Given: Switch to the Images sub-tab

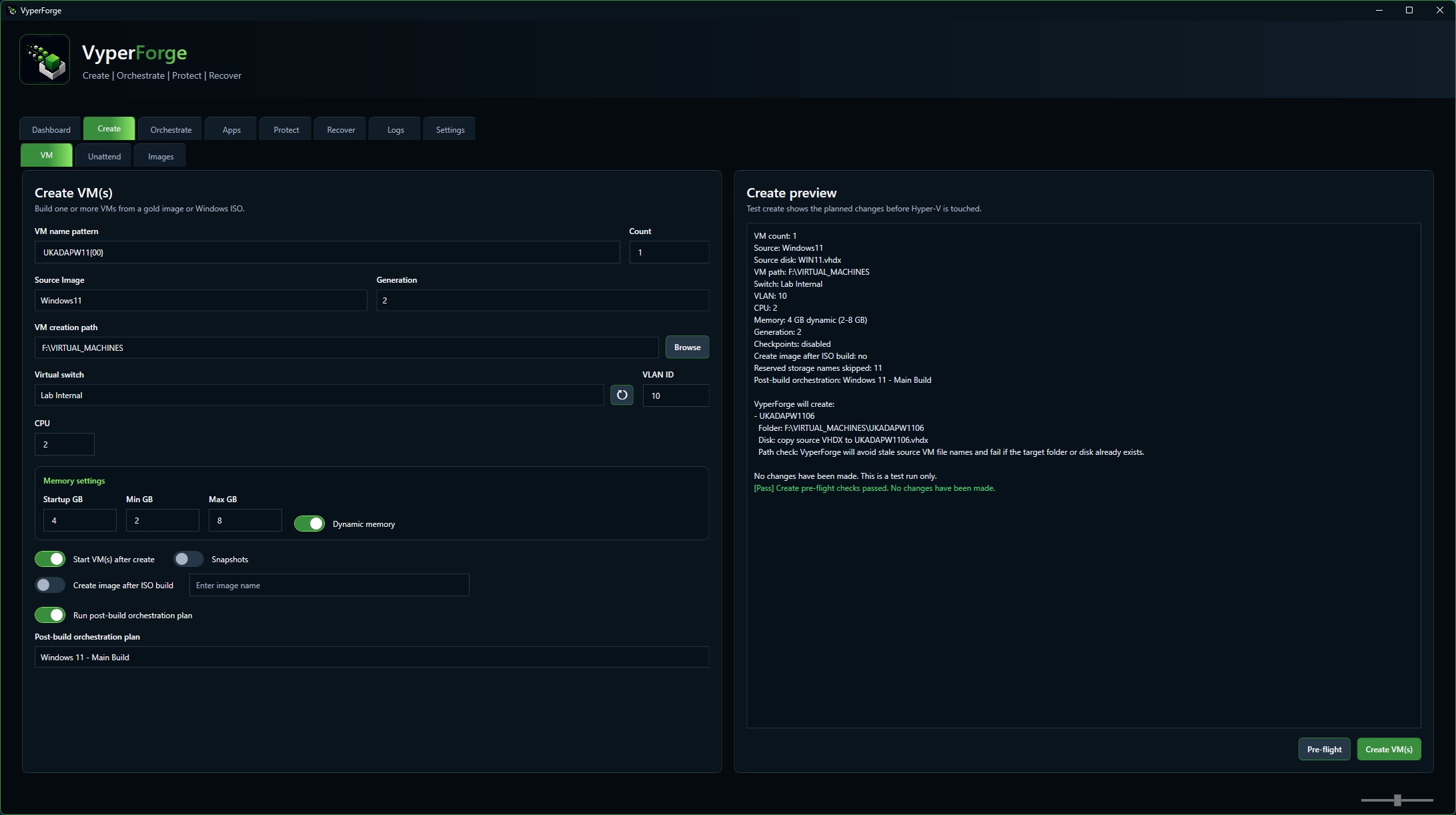Looking at the screenshot, I should click(161, 156).
